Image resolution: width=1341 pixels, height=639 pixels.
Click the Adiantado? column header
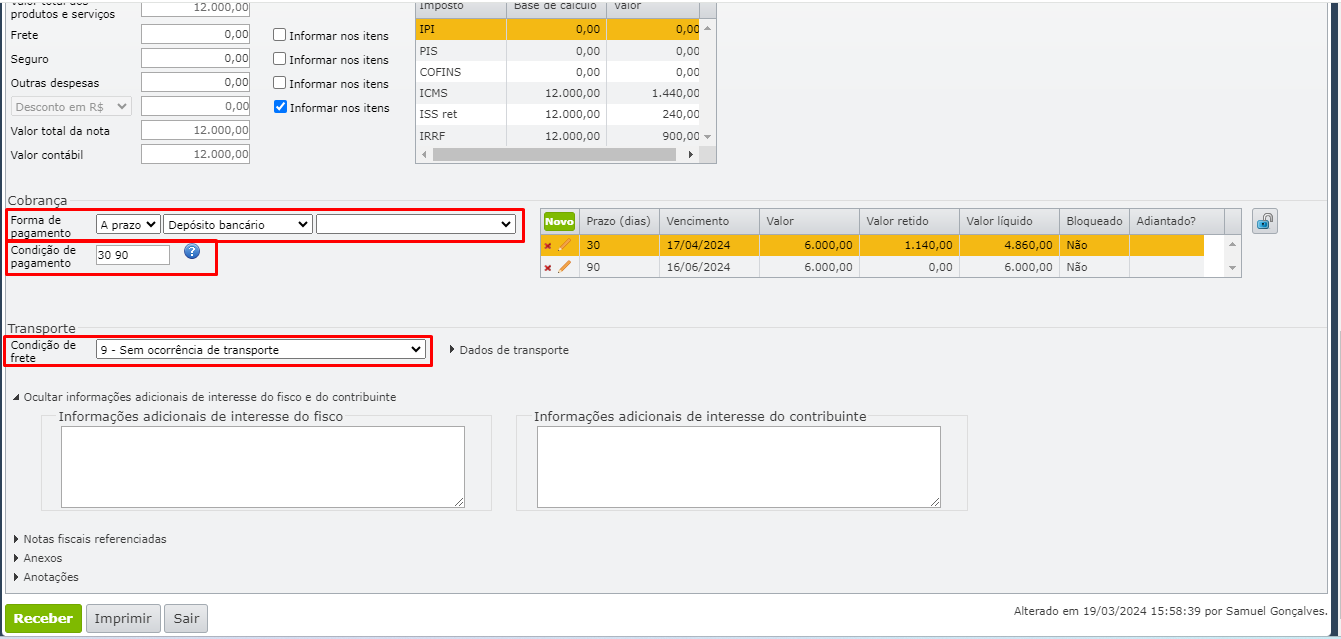(1176, 221)
